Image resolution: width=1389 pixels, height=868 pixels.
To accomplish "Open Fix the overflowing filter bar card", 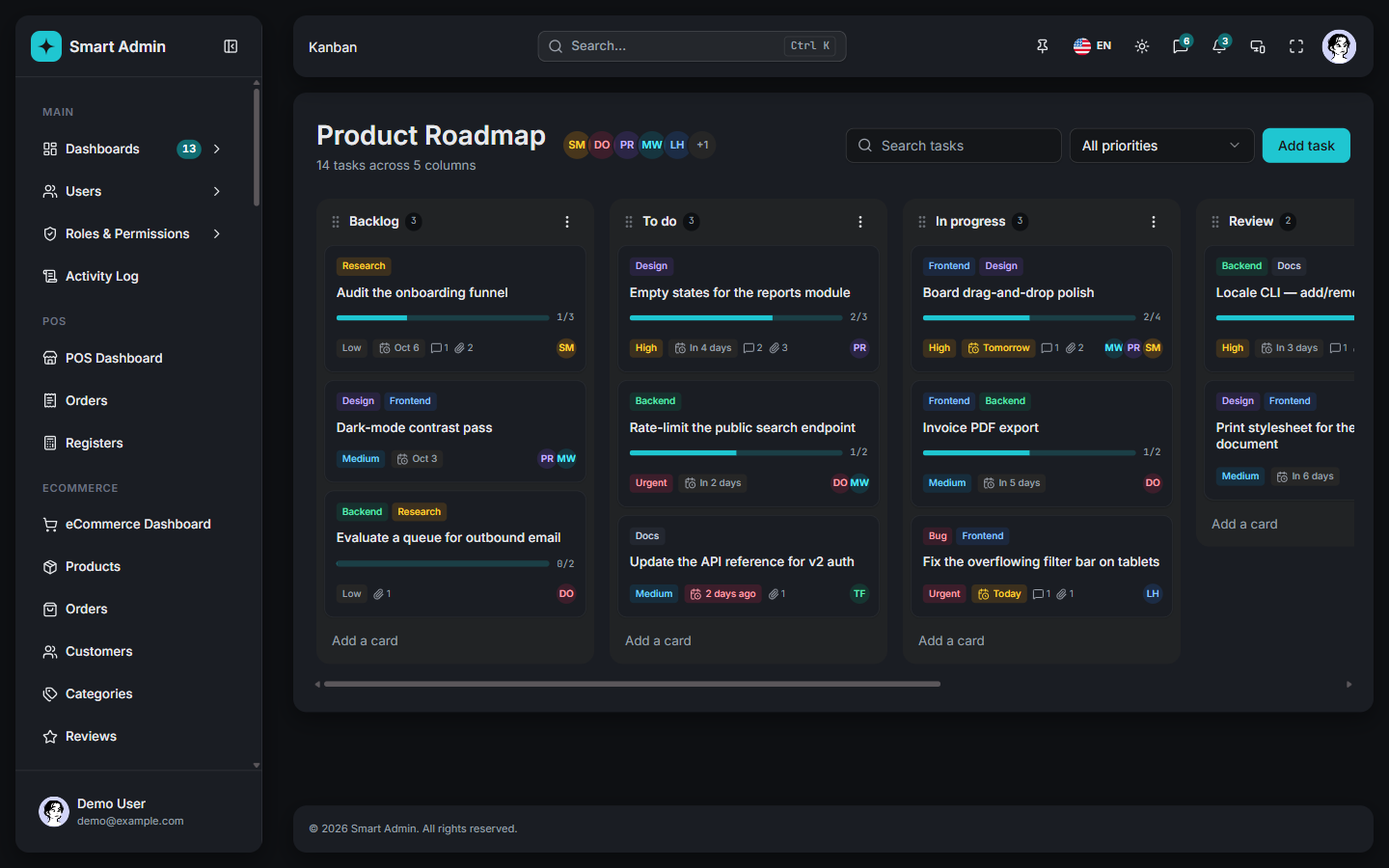I will click(x=1042, y=566).
